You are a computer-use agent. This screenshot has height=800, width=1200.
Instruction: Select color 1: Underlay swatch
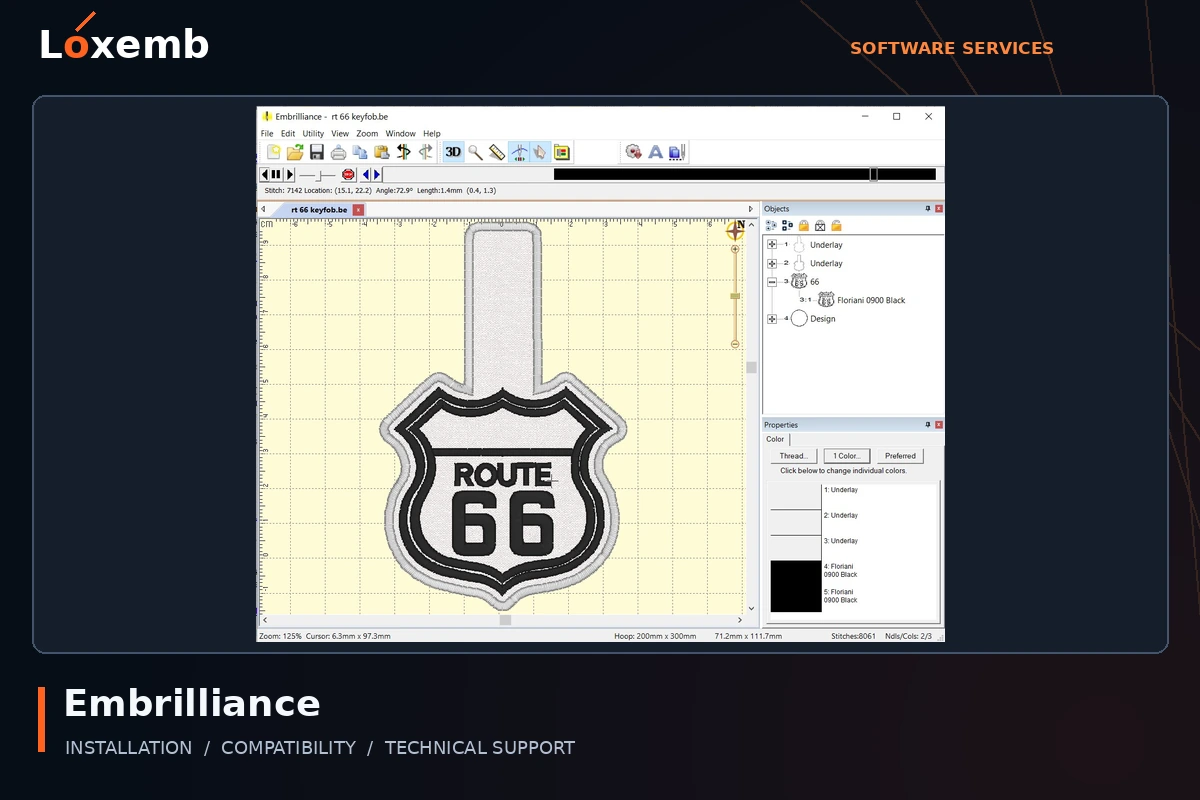(795, 497)
